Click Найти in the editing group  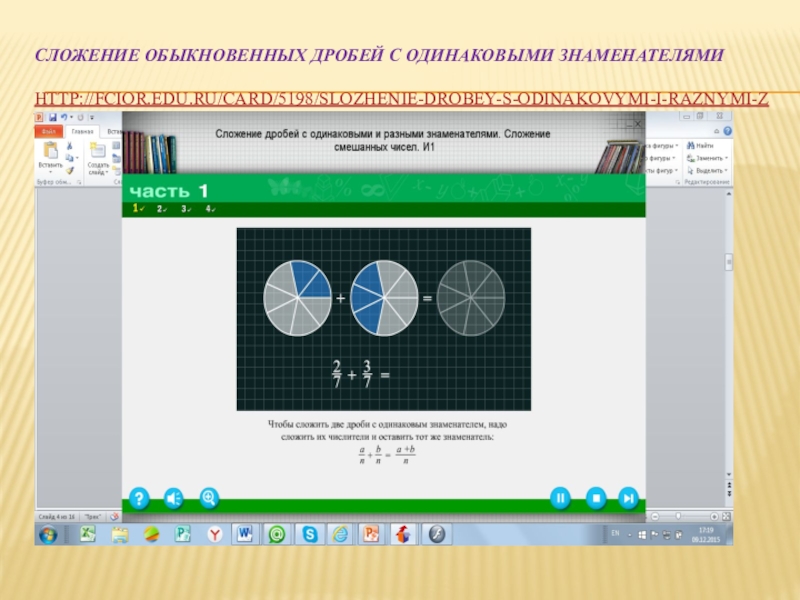[x=701, y=145]
